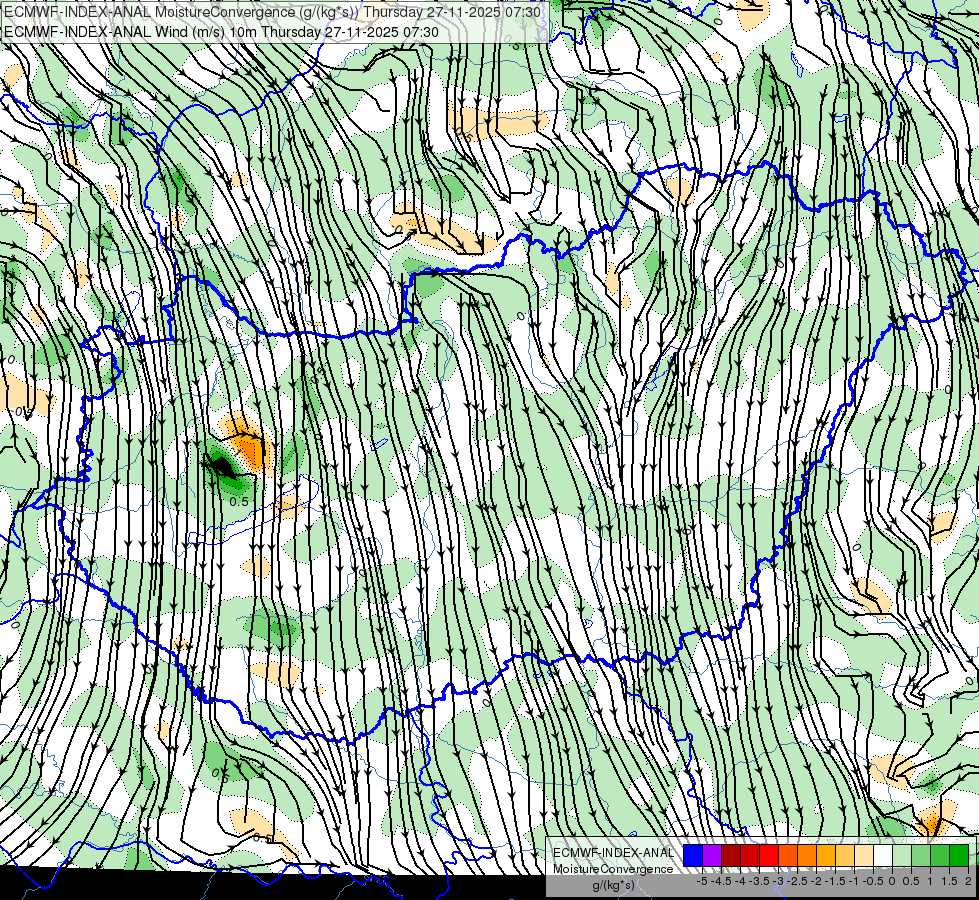Click the darkest green convergence core on the map
The height and width of the screenshot is (900, 979).
(x=222, y=465)
